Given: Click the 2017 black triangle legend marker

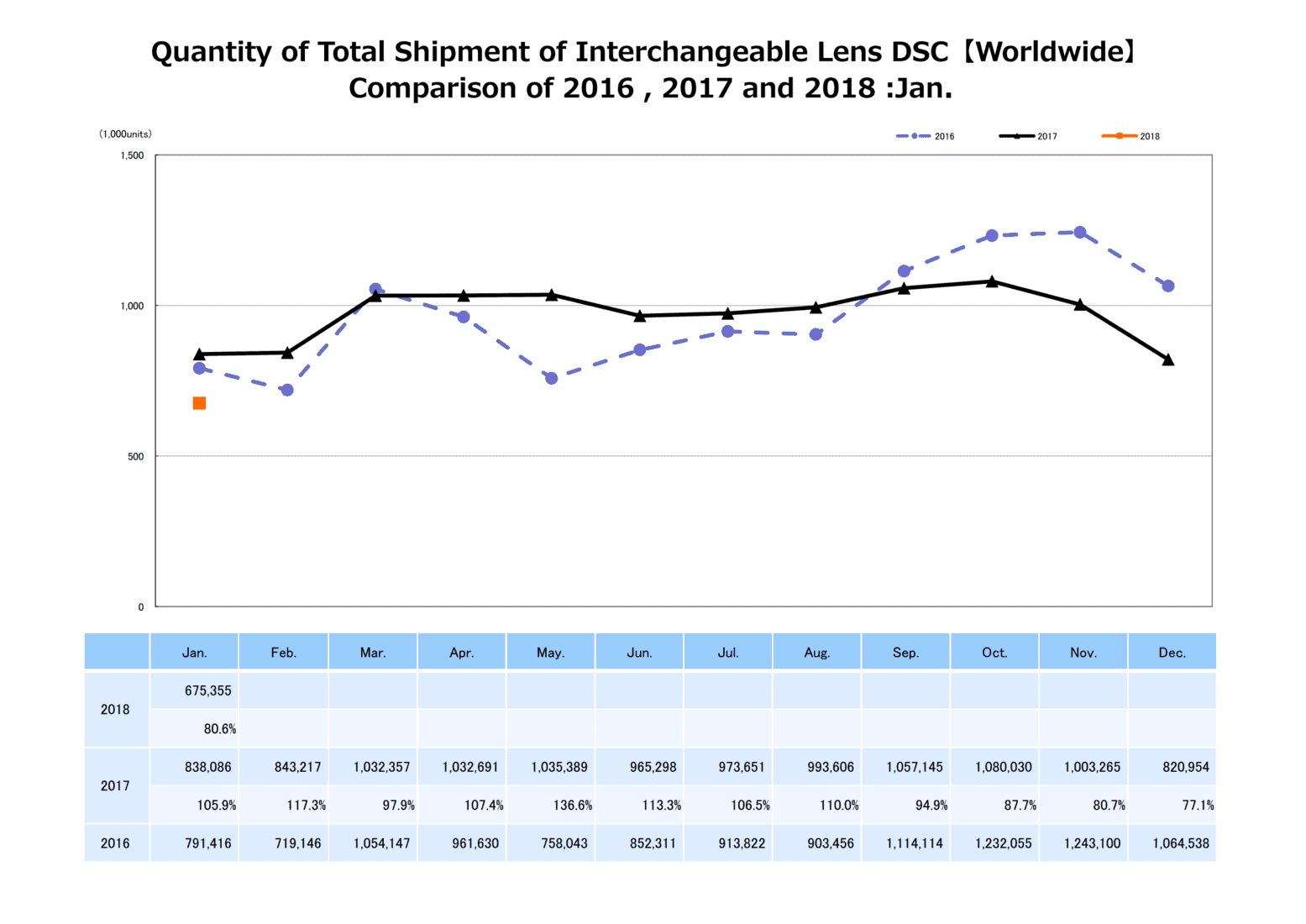Looking at the screenshot, I should coord(1016,136).
